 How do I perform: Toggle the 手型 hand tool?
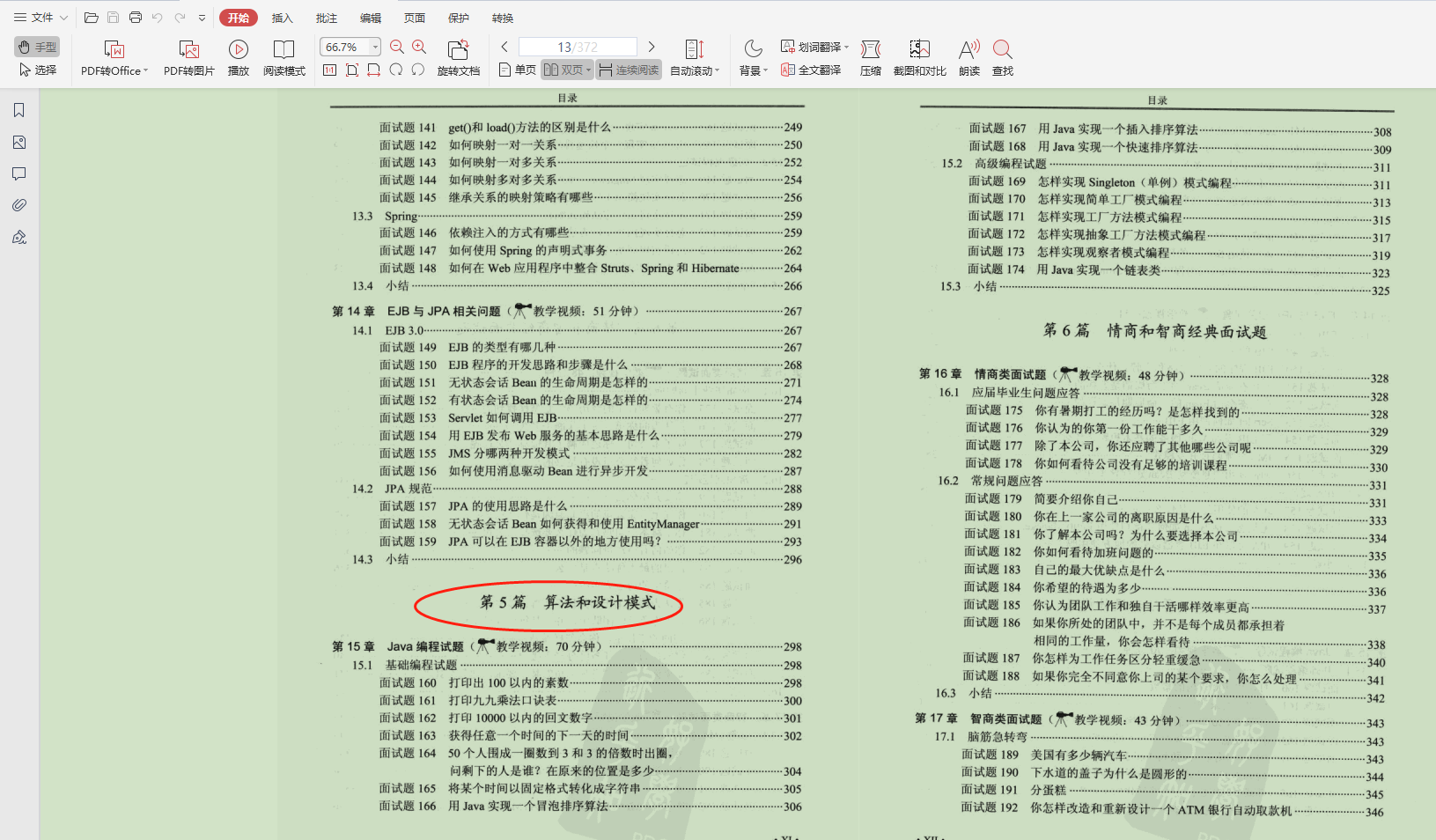(37, 47)
